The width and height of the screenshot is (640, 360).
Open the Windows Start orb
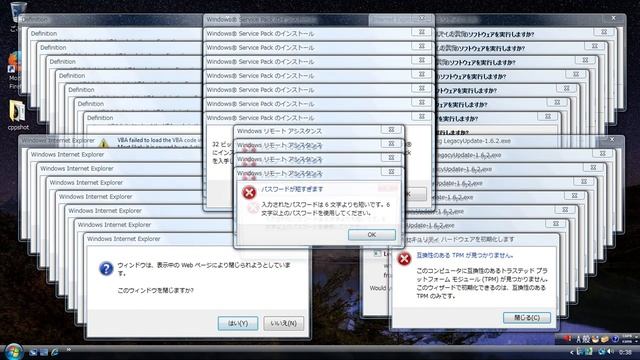click(x=13, y=351)
